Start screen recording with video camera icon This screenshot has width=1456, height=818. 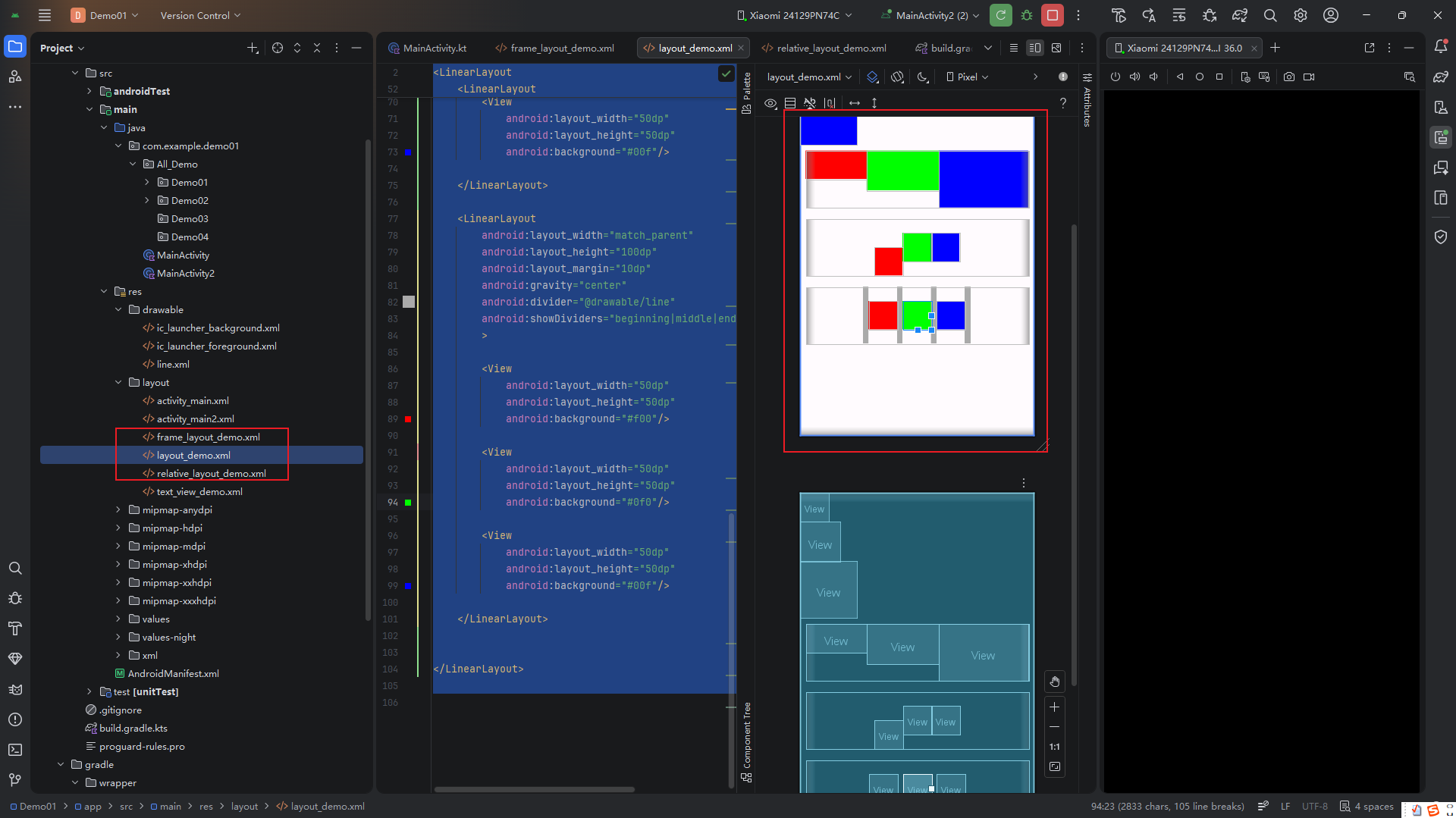[x=1309, y=77]
